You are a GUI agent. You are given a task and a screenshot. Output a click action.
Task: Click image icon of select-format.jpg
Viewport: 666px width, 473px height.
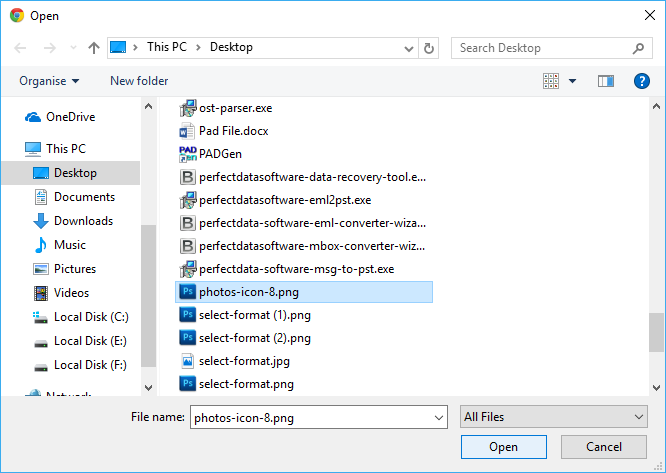[187, 361]
